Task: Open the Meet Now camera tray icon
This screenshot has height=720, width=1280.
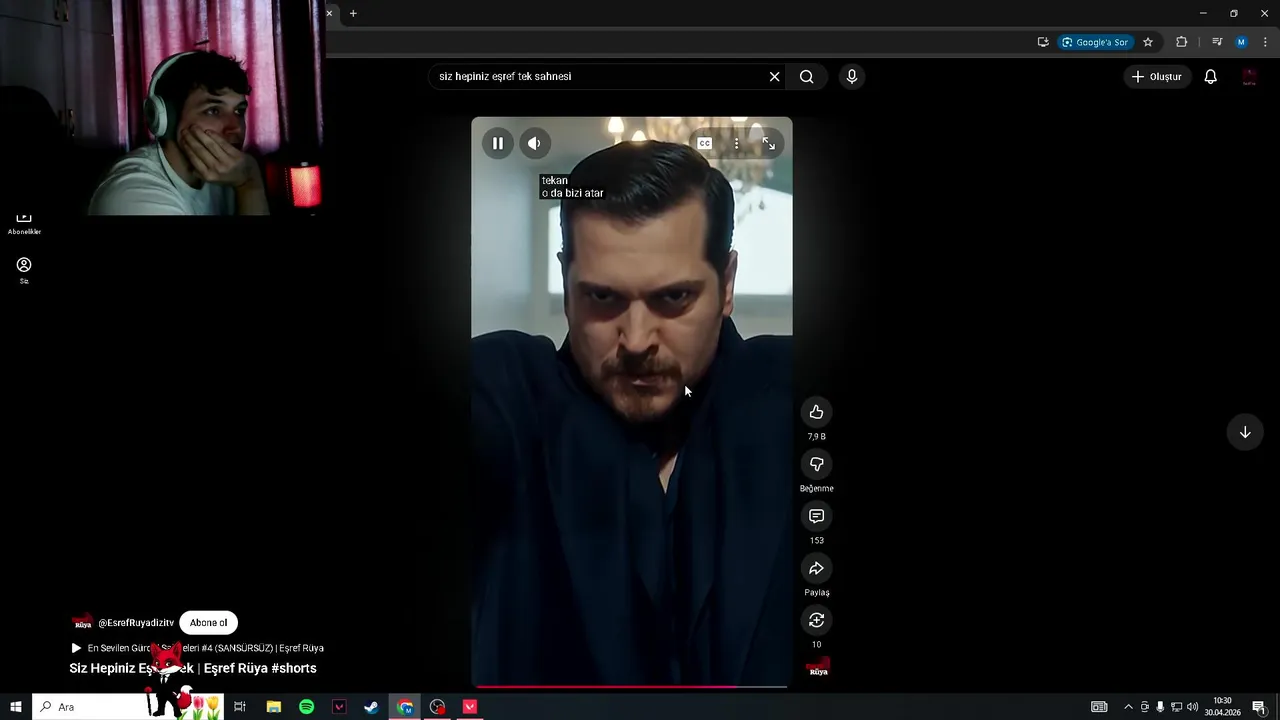Action: point(1144,707)
